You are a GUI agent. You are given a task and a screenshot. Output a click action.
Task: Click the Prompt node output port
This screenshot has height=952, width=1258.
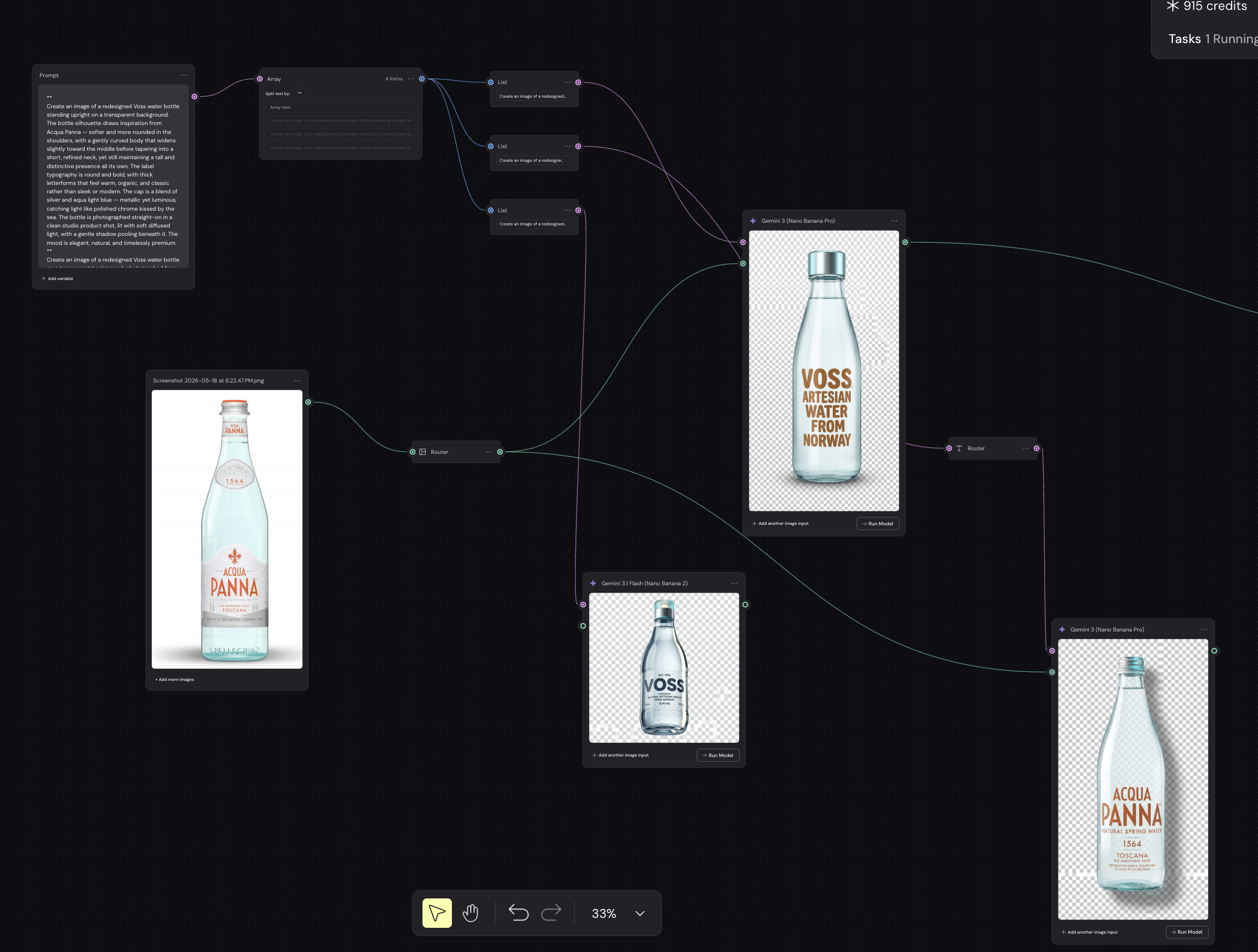194,97
